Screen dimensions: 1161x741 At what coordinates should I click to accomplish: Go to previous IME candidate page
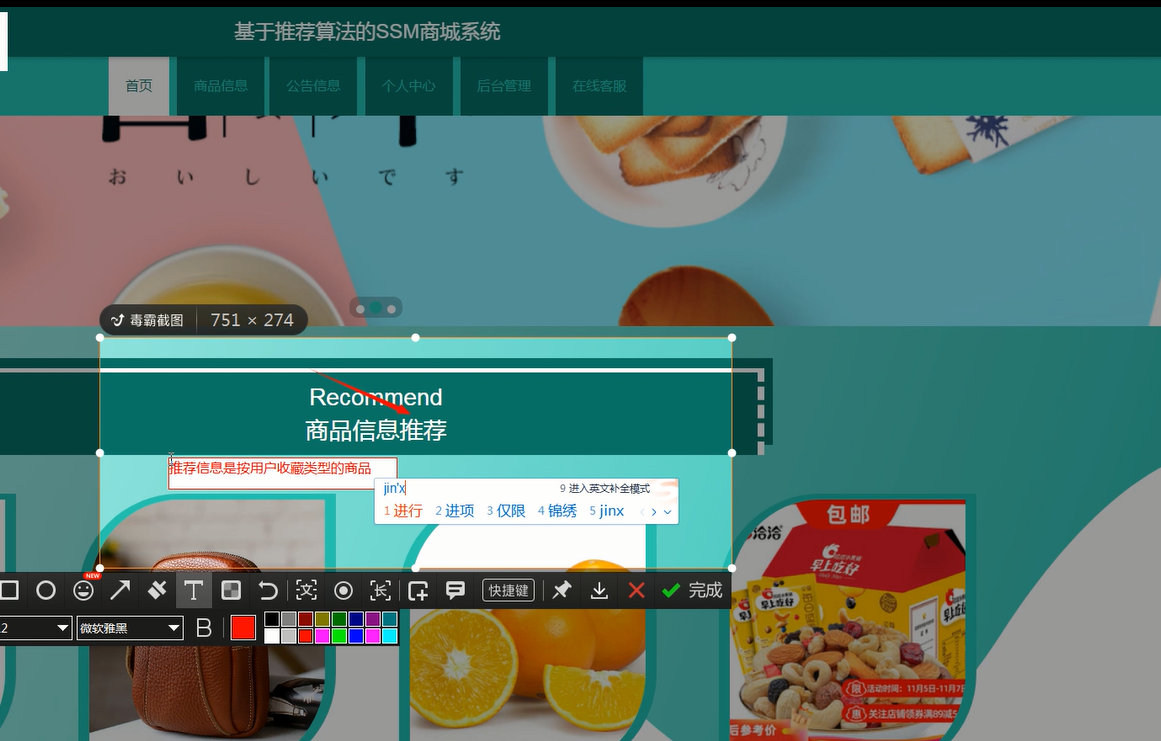point(642,512)
